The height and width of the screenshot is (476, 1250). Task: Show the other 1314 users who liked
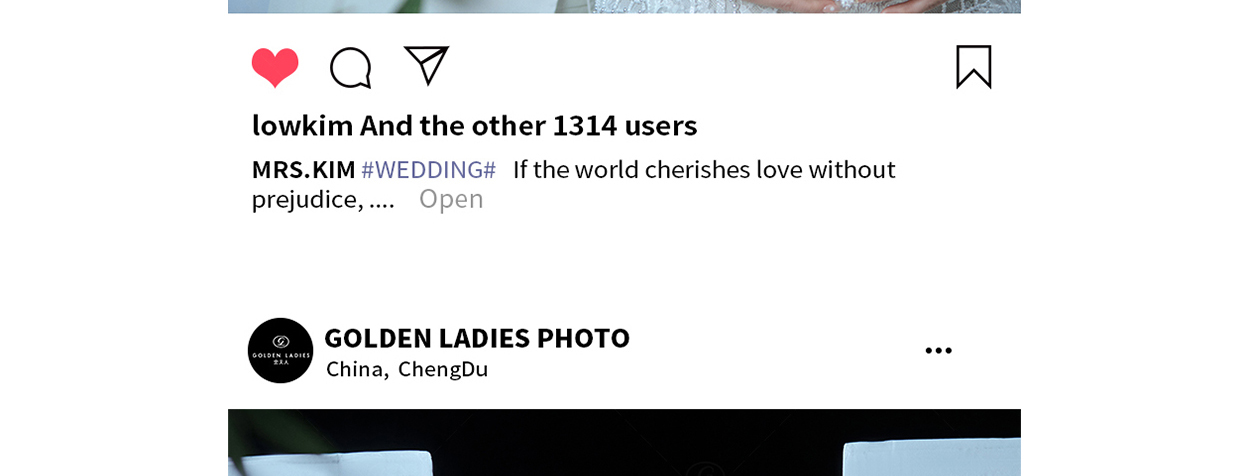529,125
